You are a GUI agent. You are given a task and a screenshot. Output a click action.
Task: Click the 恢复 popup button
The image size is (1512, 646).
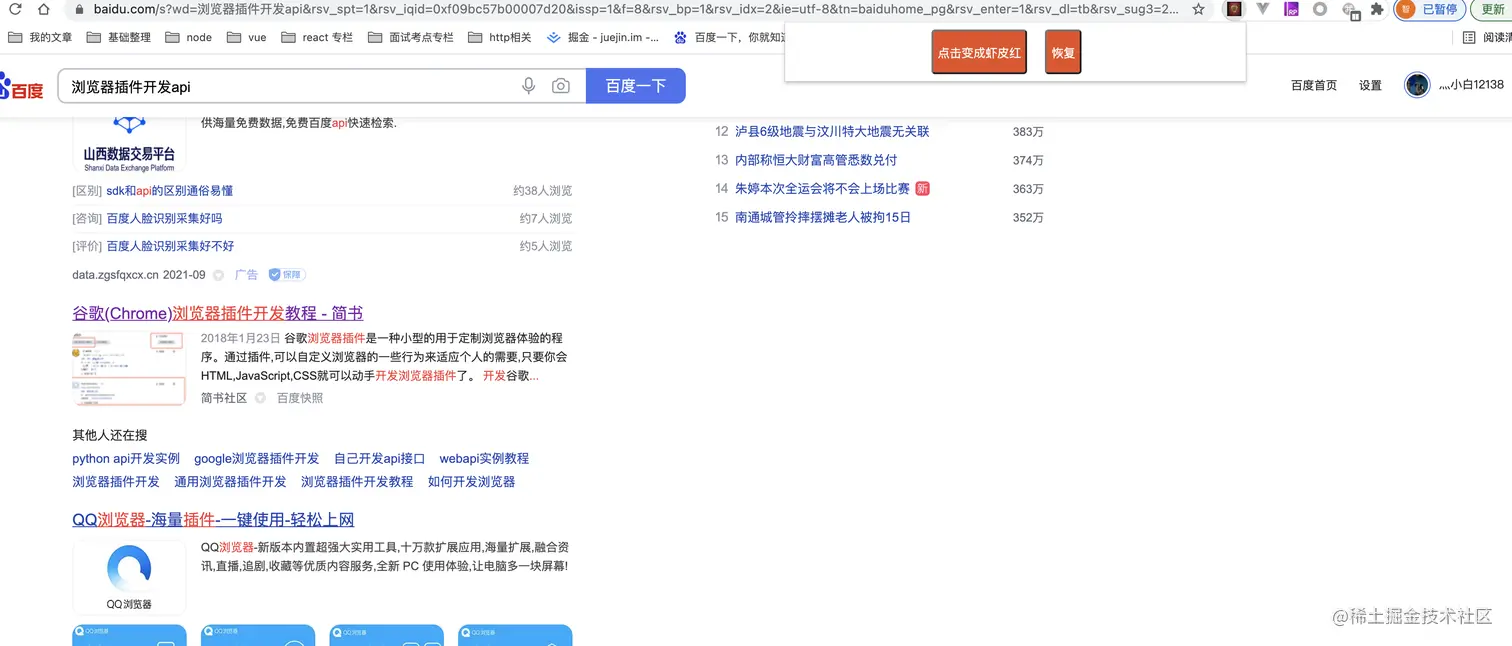point(1063,52)
